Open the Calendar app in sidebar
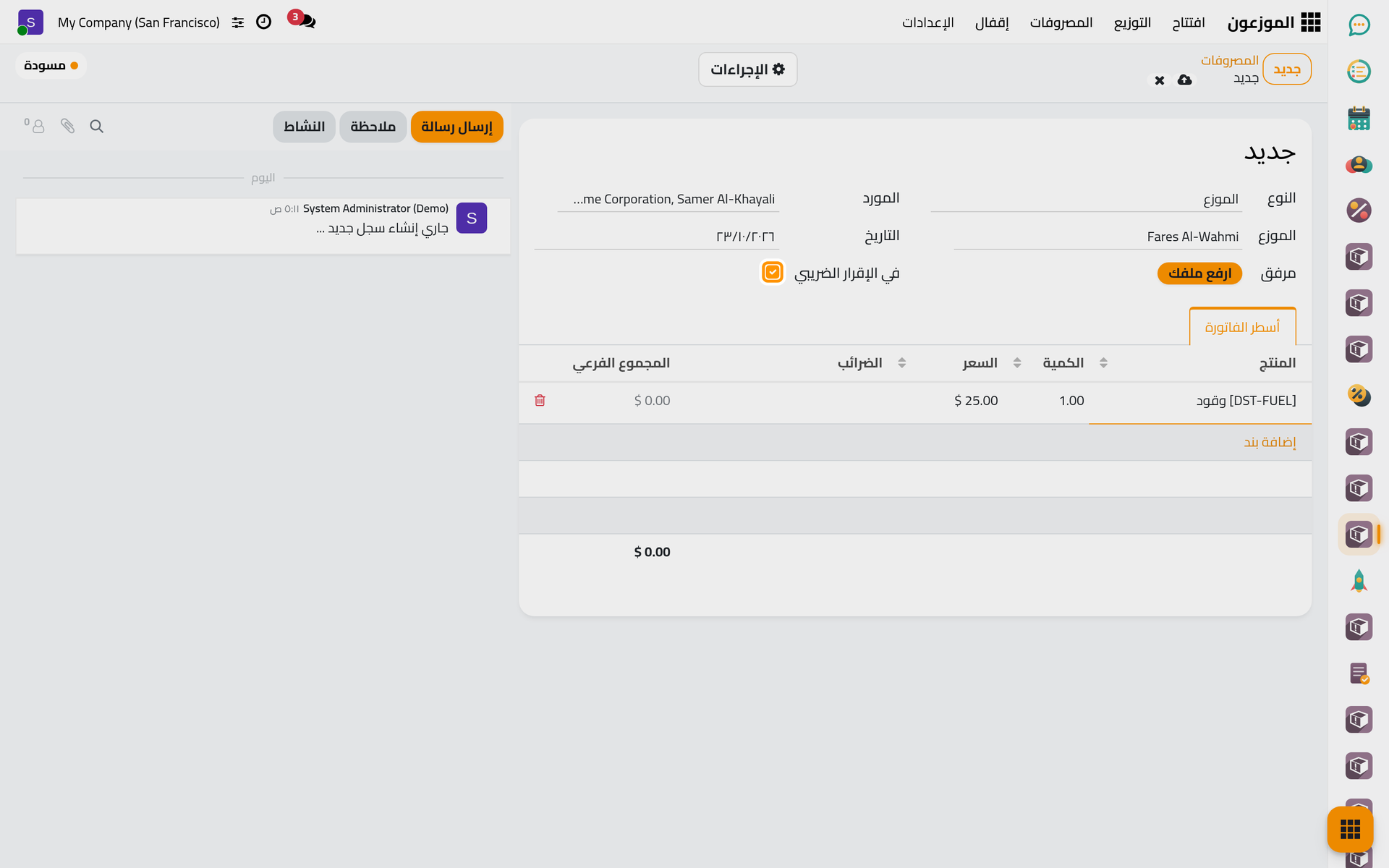Viewport: 1389px width, 868px height. coord(1359,118)
